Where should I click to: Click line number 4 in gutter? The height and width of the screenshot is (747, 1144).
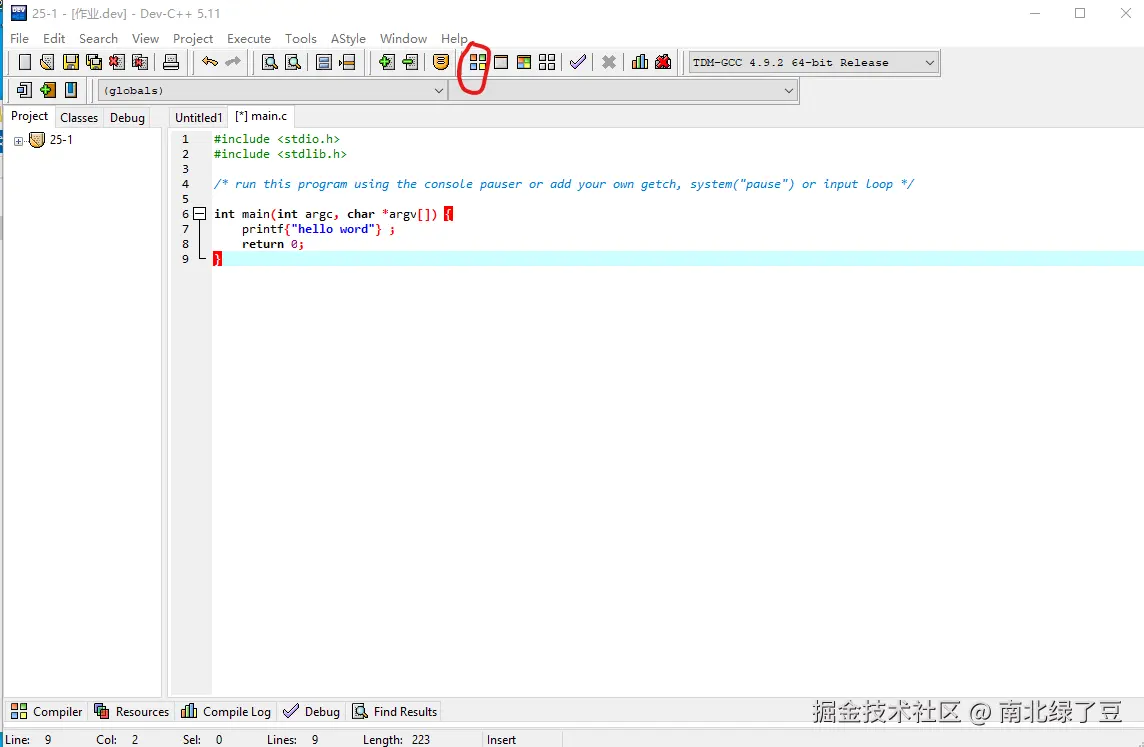pyautogui.click(x=185, y=184)
